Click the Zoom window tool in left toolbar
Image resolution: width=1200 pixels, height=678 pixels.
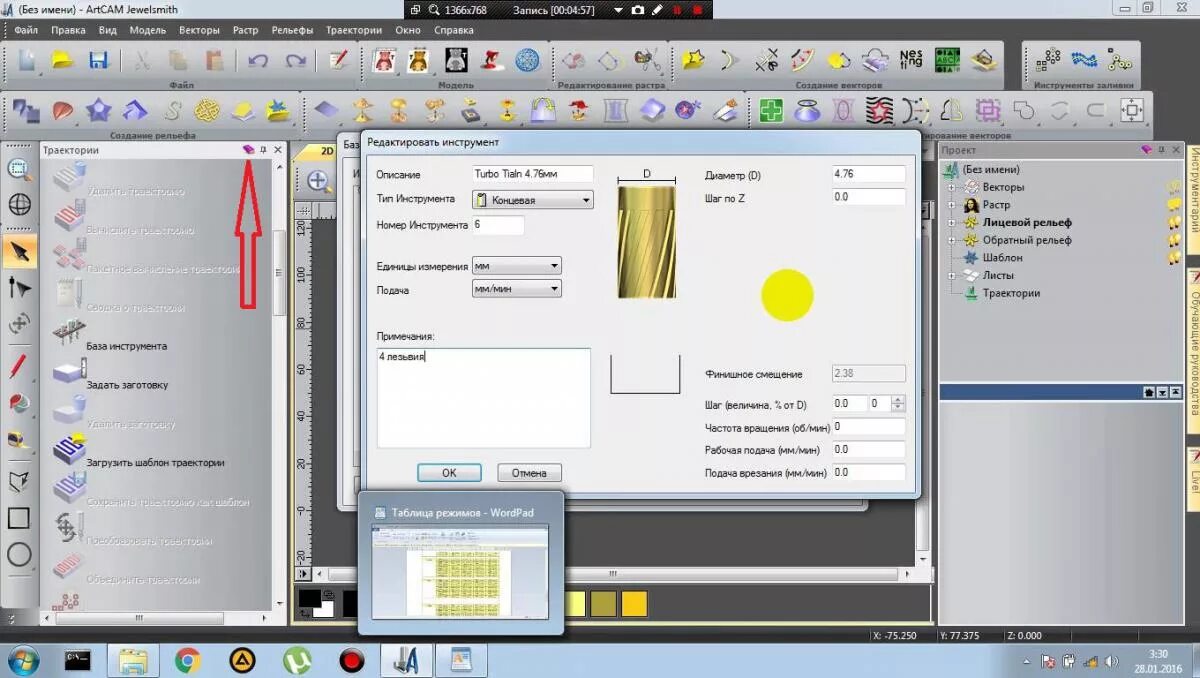click(x=19, y=168)
